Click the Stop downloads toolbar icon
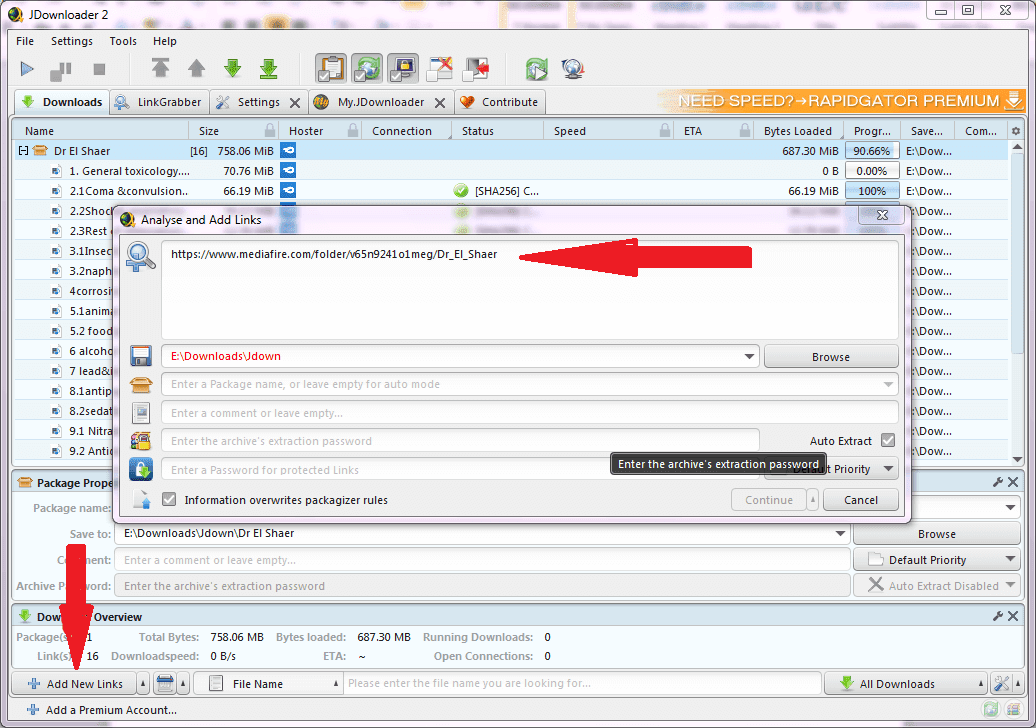This screenshot has width=1036, height=728. pyautogui.click(x=99, y=69)
